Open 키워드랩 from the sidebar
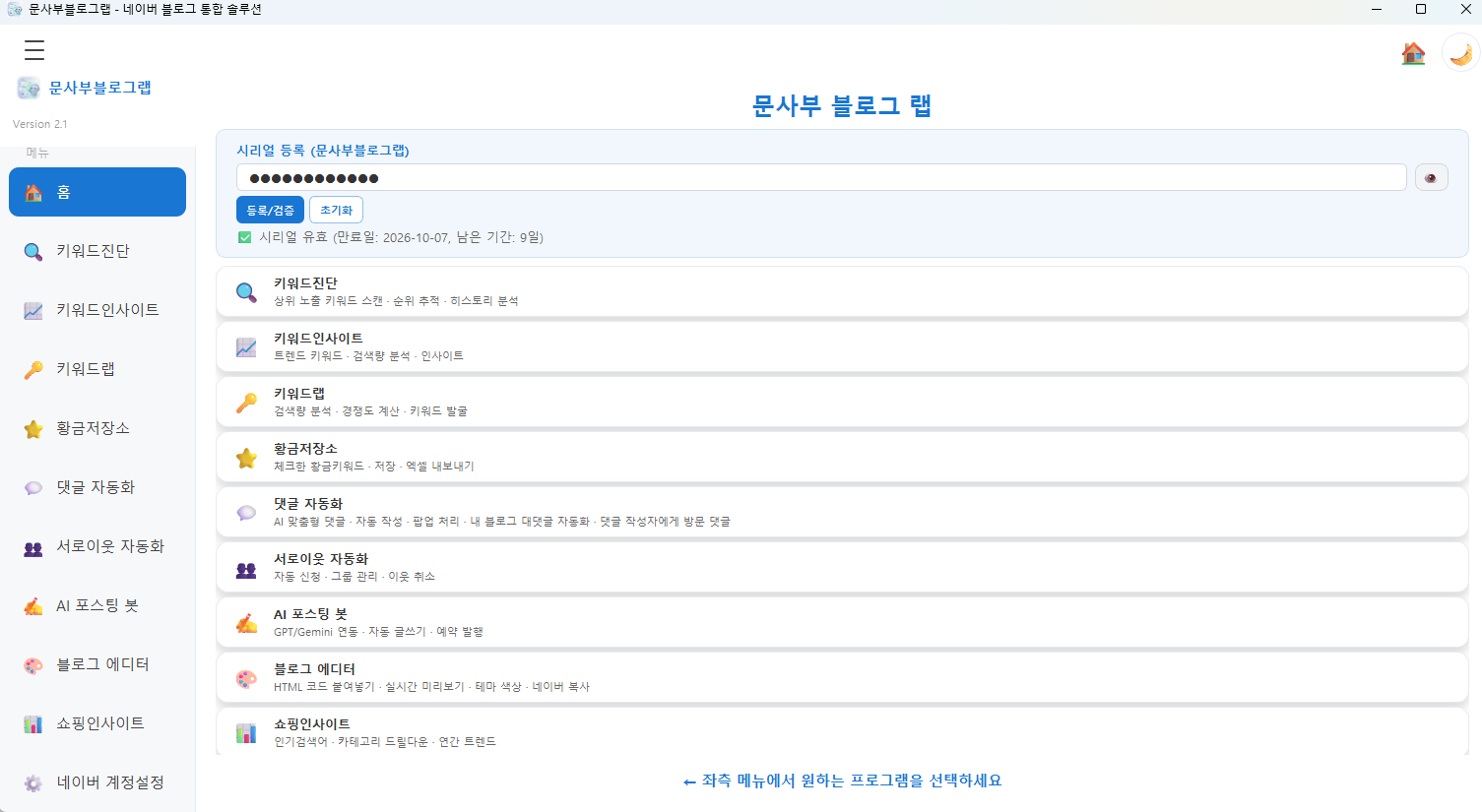 point(97,369)
